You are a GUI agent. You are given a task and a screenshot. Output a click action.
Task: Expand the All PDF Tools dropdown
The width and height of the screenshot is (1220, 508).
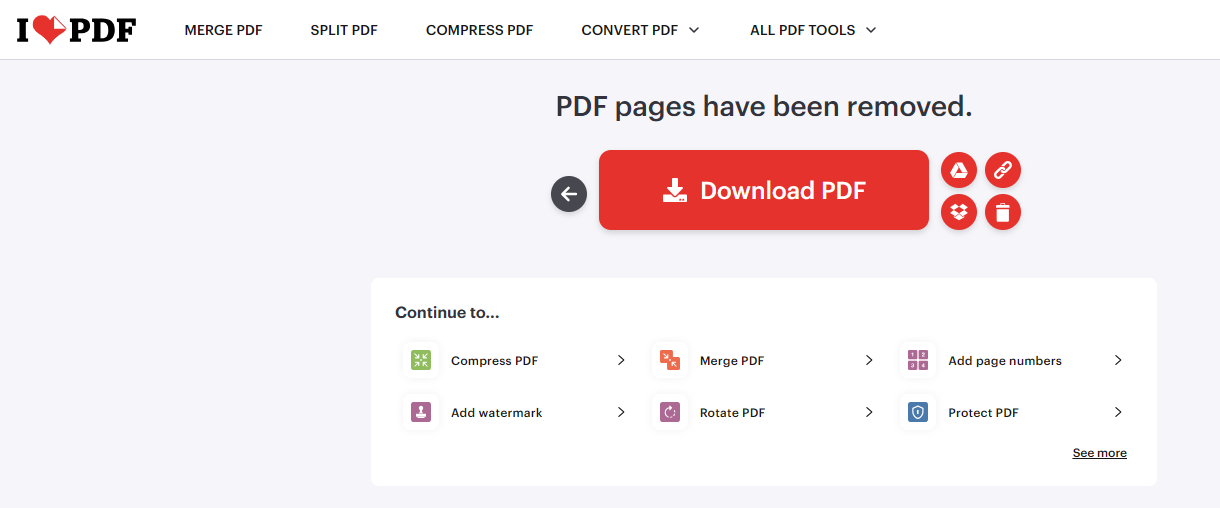[x=813, y=30]
